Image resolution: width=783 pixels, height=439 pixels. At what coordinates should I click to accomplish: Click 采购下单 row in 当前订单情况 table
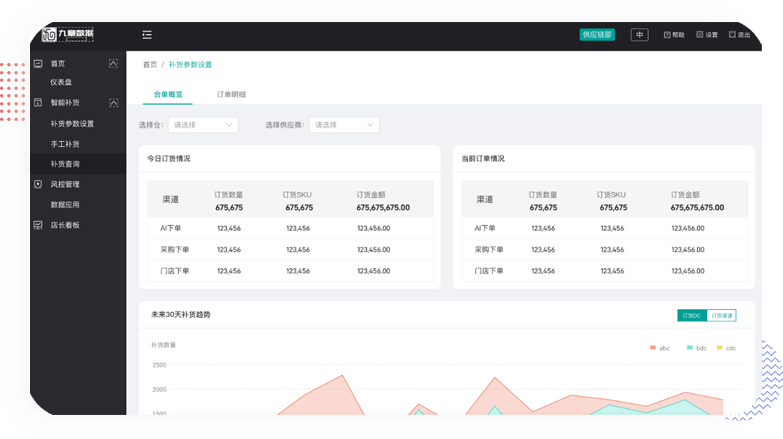pyautogui.click(x=605, y=249)
